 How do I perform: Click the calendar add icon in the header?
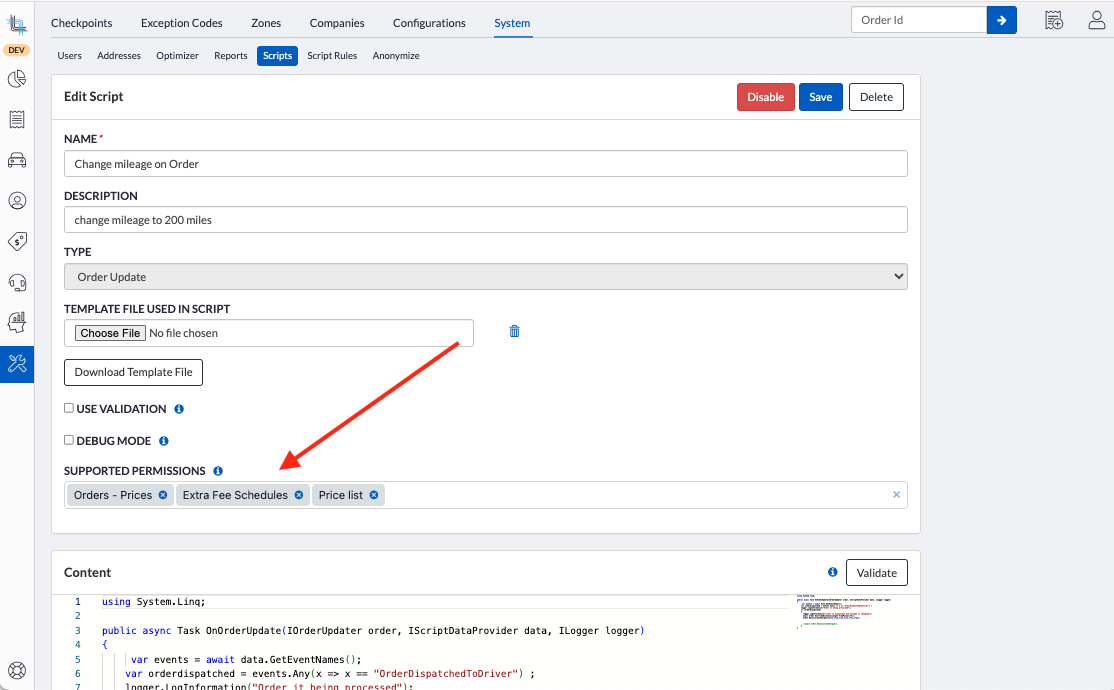click(x=1054, y=21)
